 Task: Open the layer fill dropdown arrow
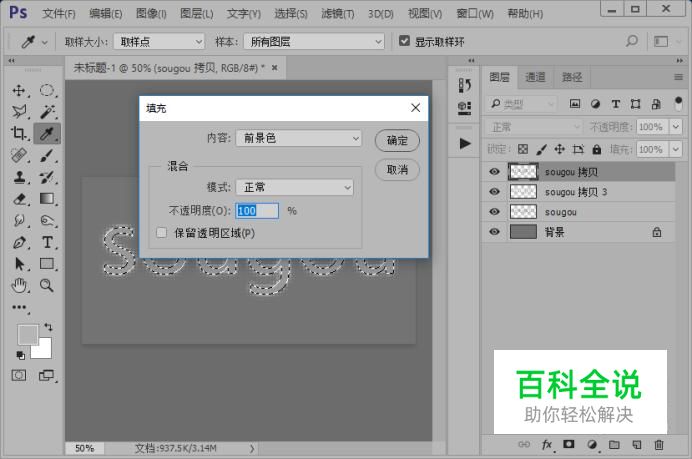pos(676,149)
